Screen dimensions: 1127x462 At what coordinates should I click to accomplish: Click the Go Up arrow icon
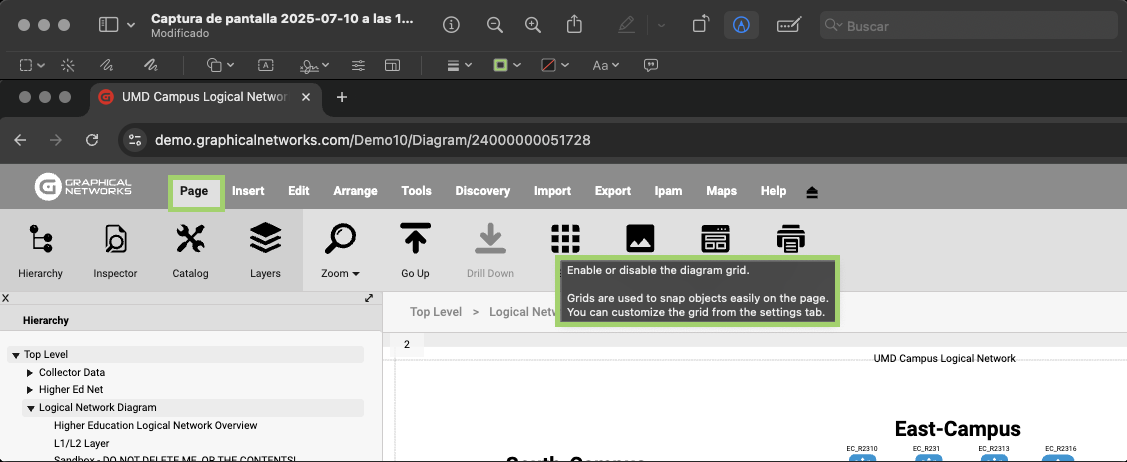click(x=415, y=240)
